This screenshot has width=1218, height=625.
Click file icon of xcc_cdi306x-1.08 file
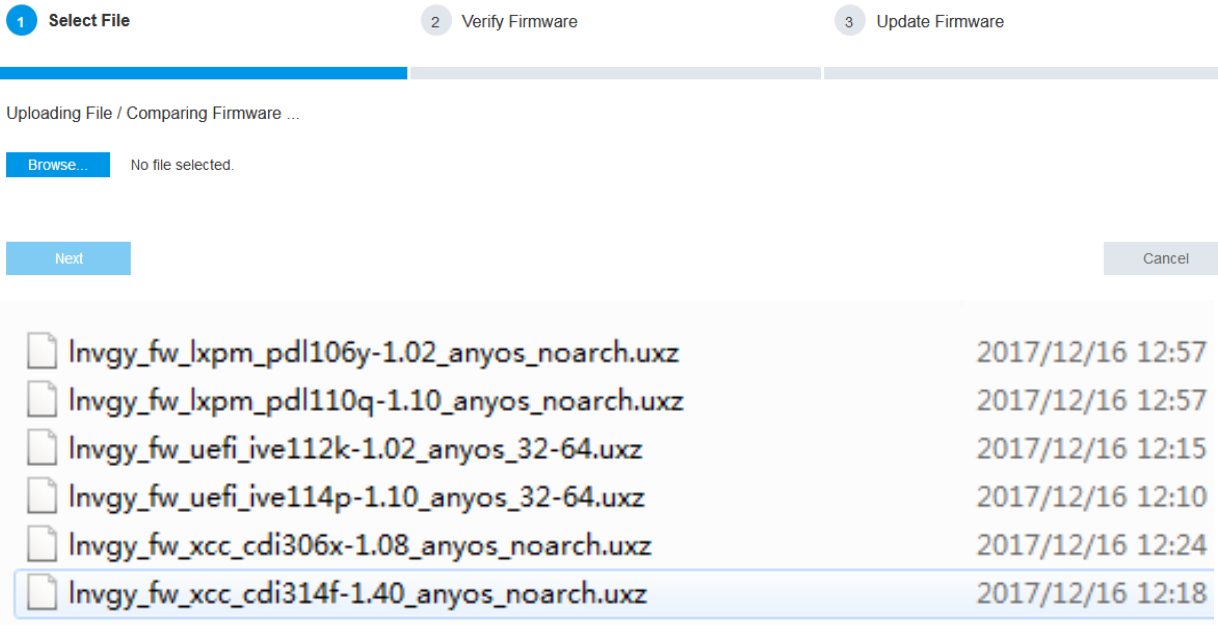(41, 545)
